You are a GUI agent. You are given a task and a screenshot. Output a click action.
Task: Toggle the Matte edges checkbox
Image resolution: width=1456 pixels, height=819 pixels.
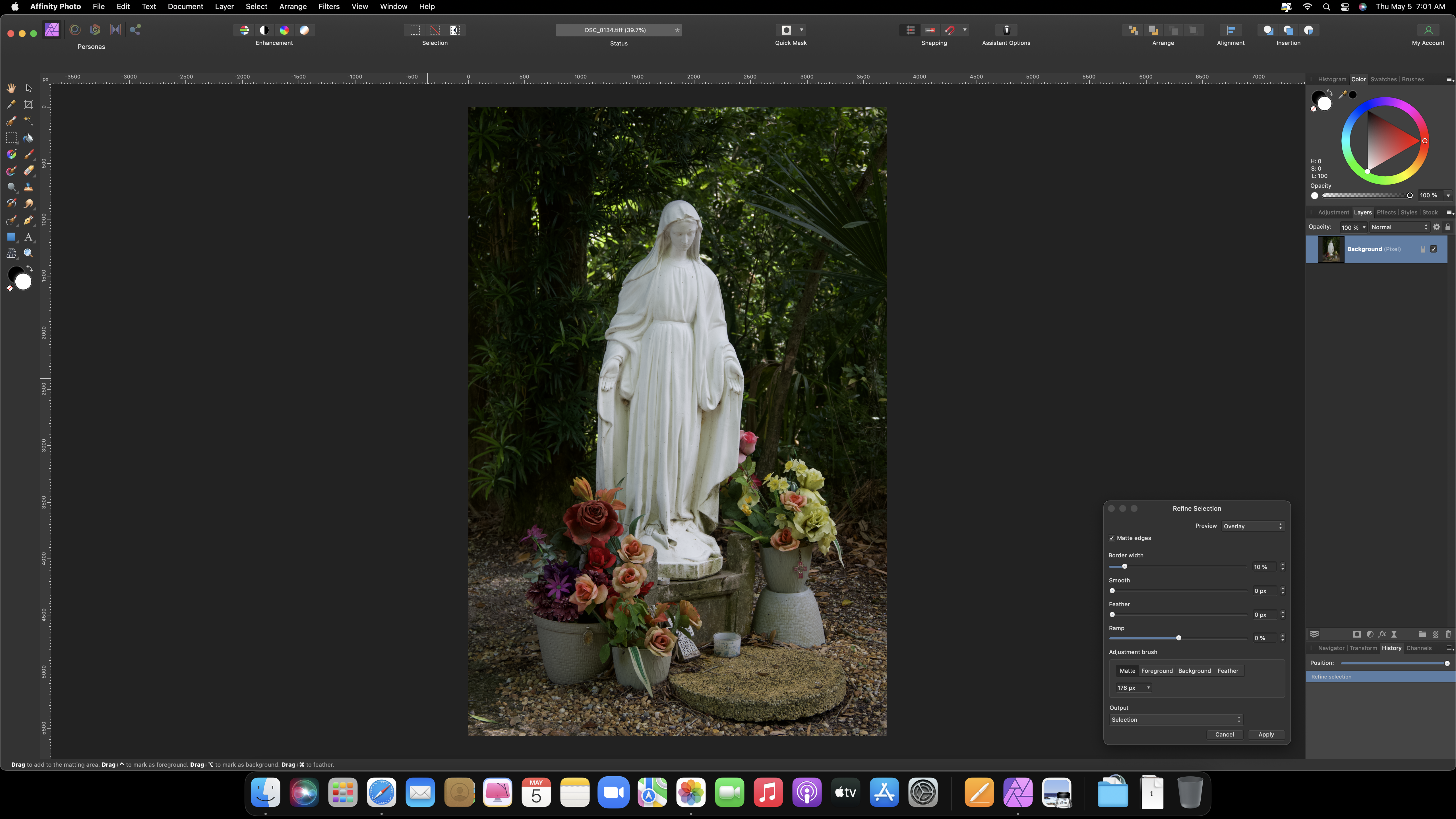1112,538
